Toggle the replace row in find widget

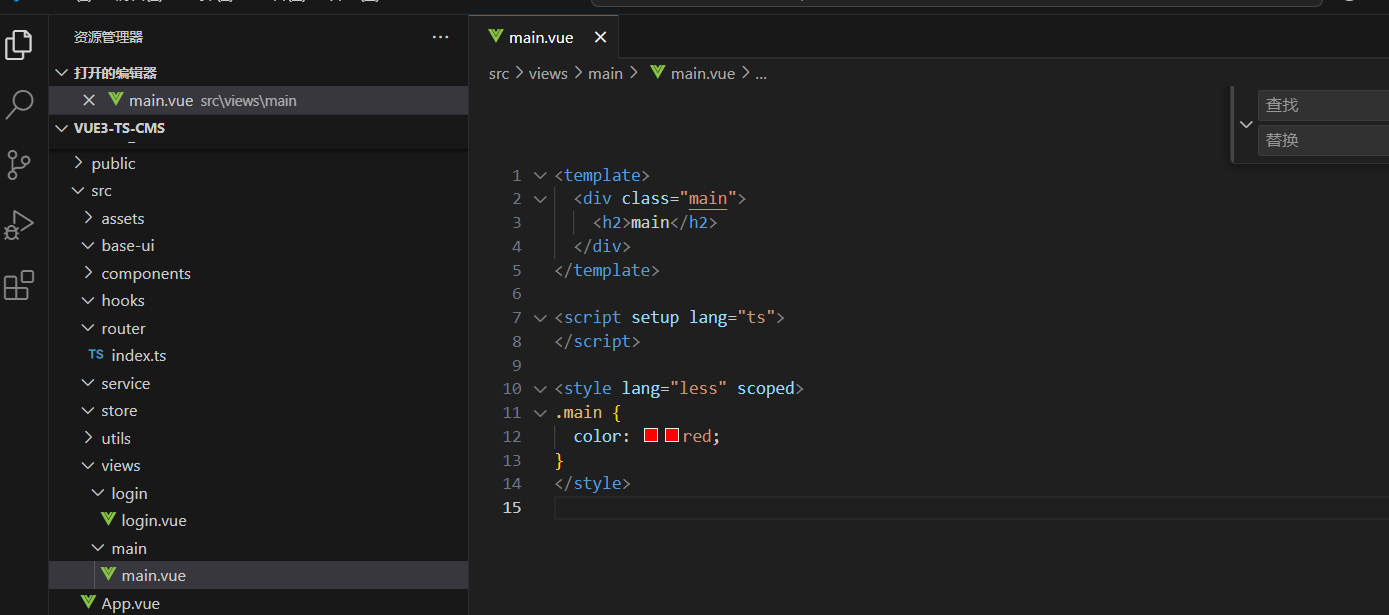click(x=1246, y=124)
